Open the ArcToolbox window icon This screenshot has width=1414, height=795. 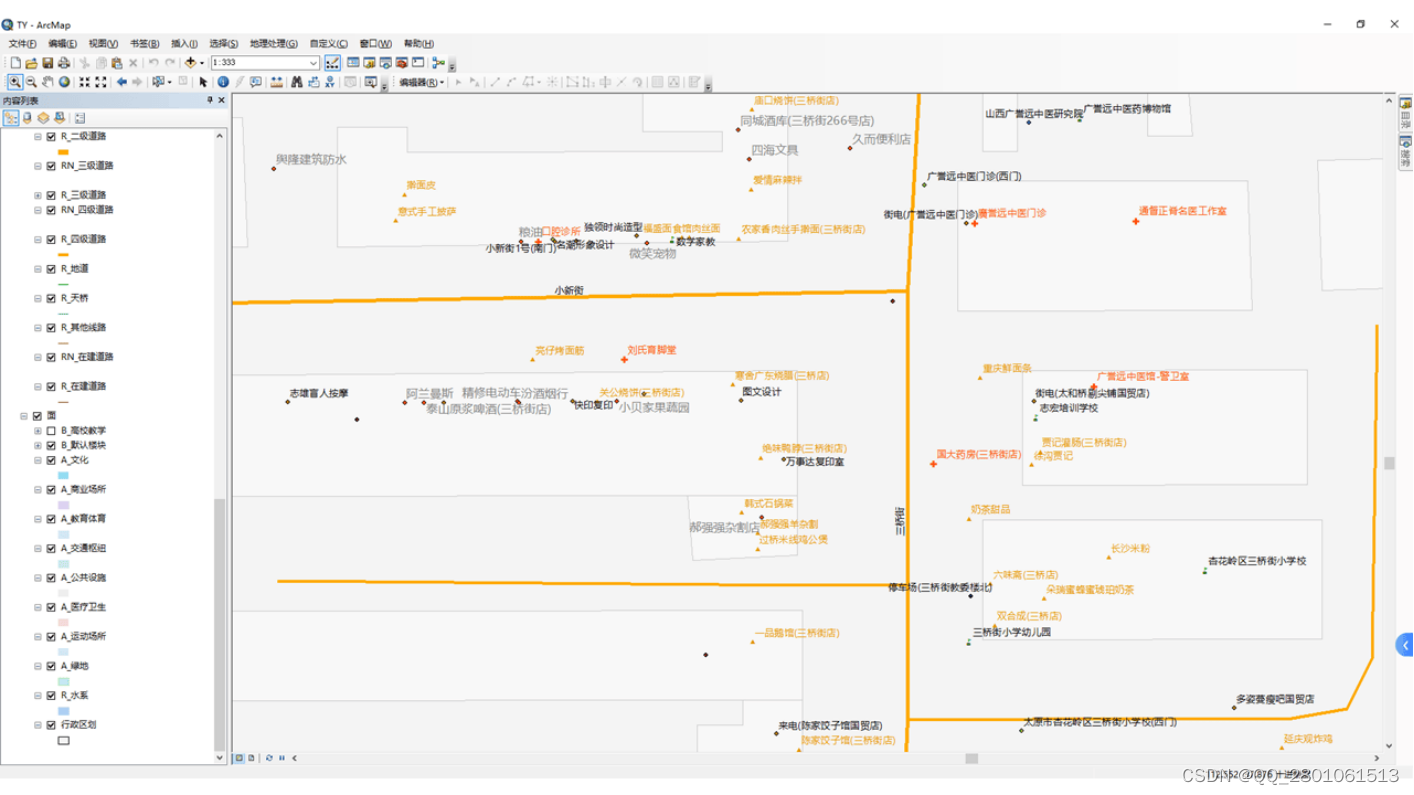click(x=402, y=63)
